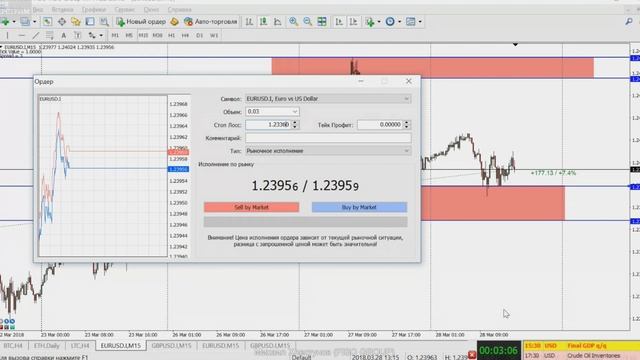Image resolution: width=640 pixels, height=360 pixels.
Task: Tile chart windows icon
Action: pos(322,22)
